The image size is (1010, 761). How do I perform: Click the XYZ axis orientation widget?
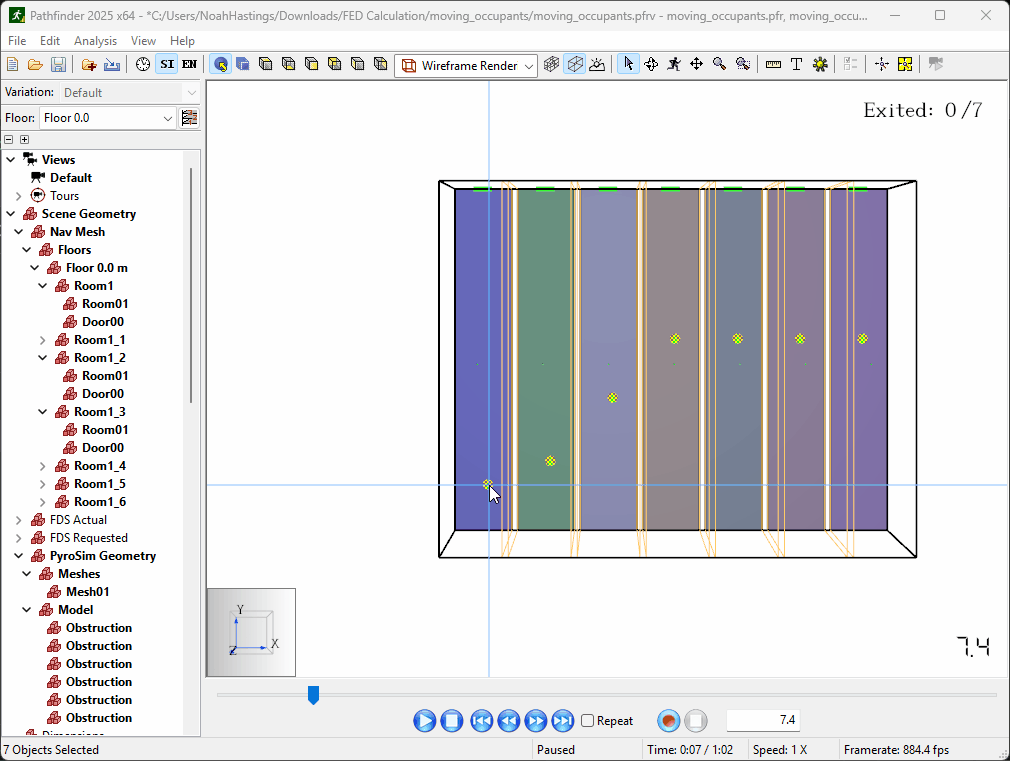click(251, 632)
